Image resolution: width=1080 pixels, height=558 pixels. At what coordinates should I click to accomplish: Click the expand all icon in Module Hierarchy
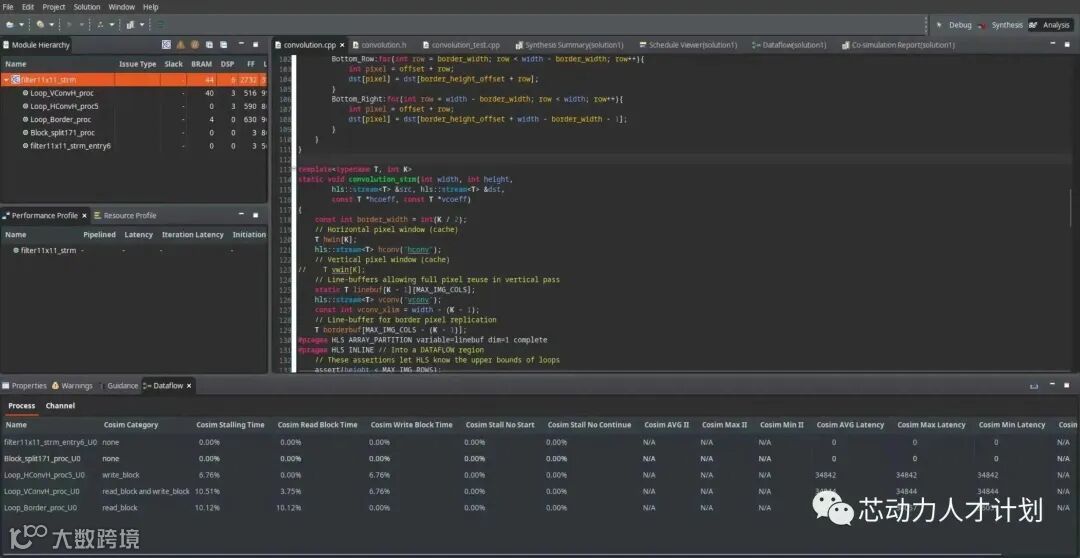coord(209,45)
